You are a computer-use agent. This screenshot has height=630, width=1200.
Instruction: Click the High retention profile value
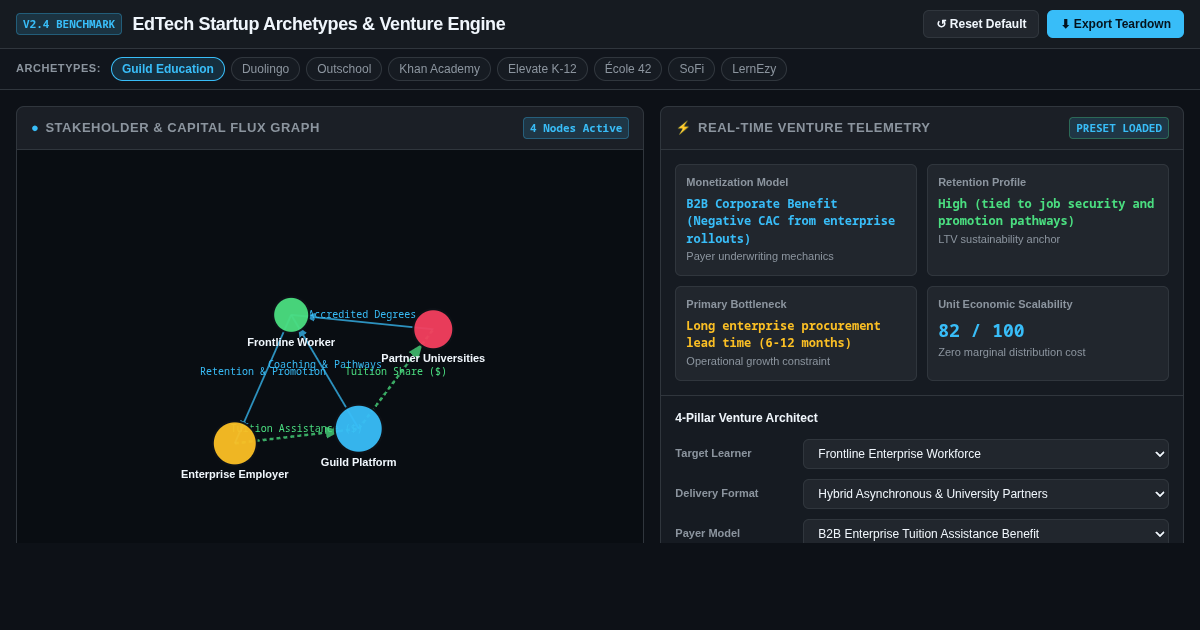tap(1046, 212)
